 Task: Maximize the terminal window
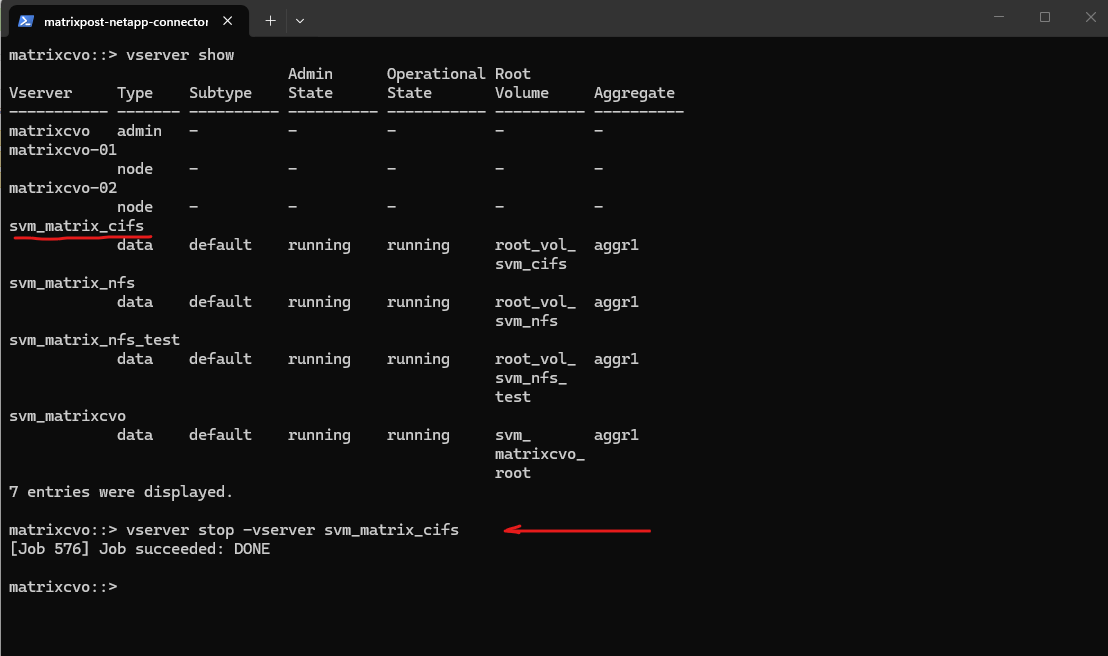1044,17
